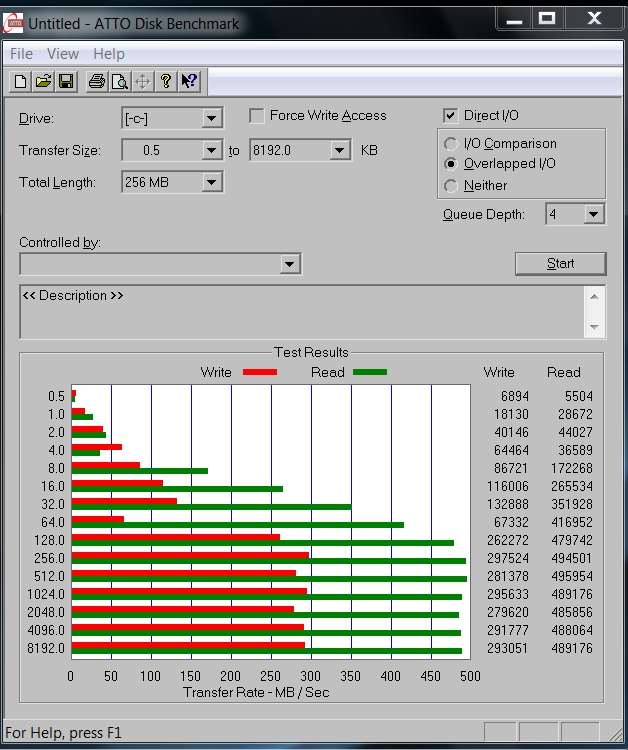
Task: Click the Print toolbar icon
Action: (97, 81)
